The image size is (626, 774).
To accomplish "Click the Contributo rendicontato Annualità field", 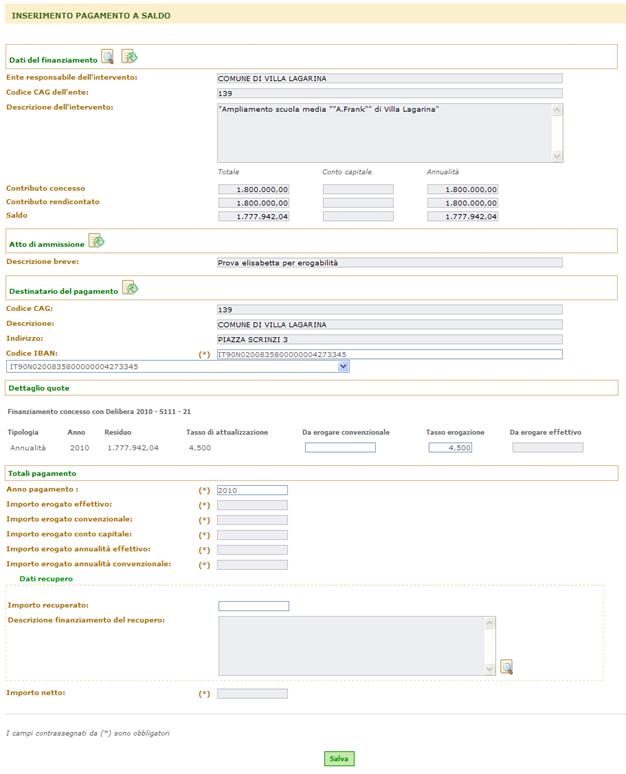I will click(463, 203).
